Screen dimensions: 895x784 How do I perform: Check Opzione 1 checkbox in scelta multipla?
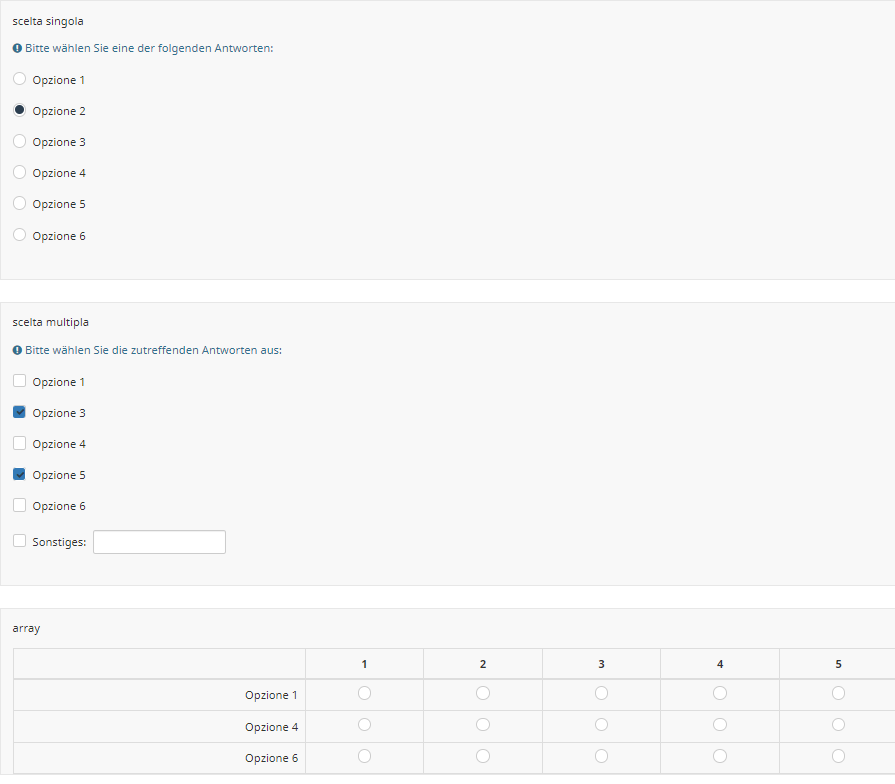pos(19,381)
